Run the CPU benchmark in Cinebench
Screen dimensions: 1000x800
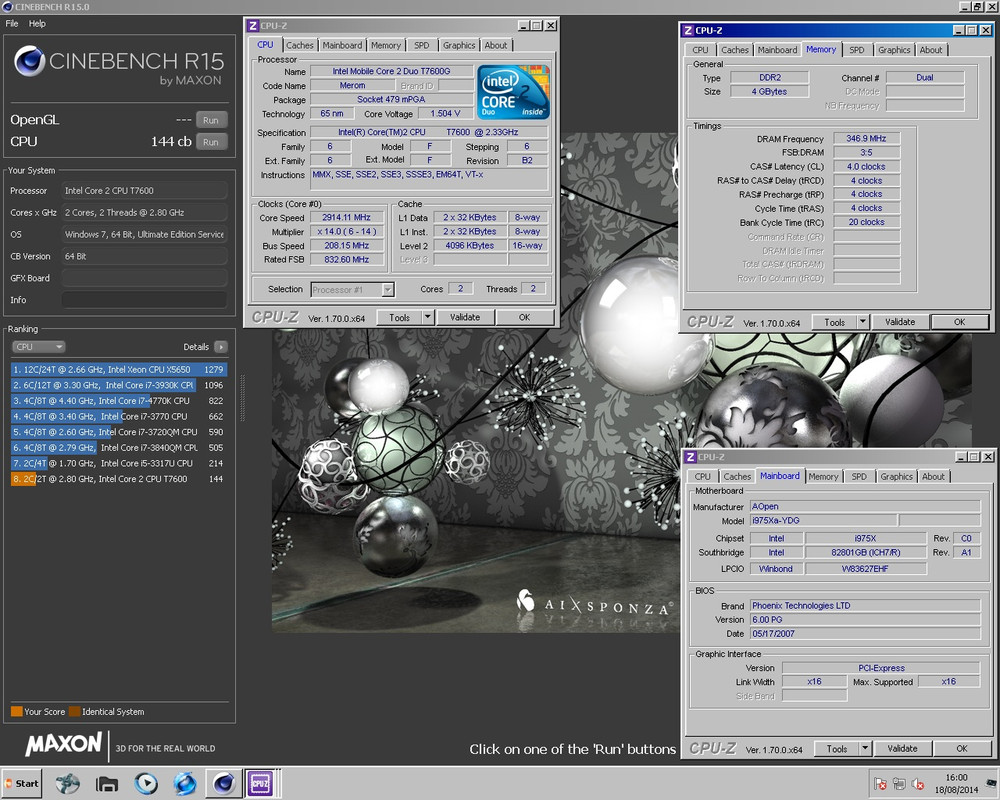tap(210, 142)
